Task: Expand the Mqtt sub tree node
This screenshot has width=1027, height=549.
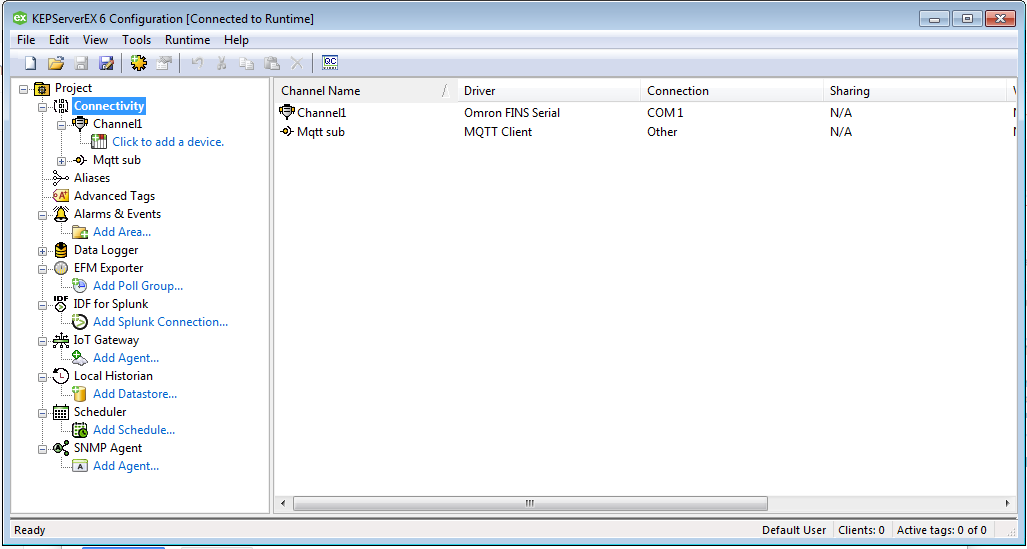Action: [62, 161]
